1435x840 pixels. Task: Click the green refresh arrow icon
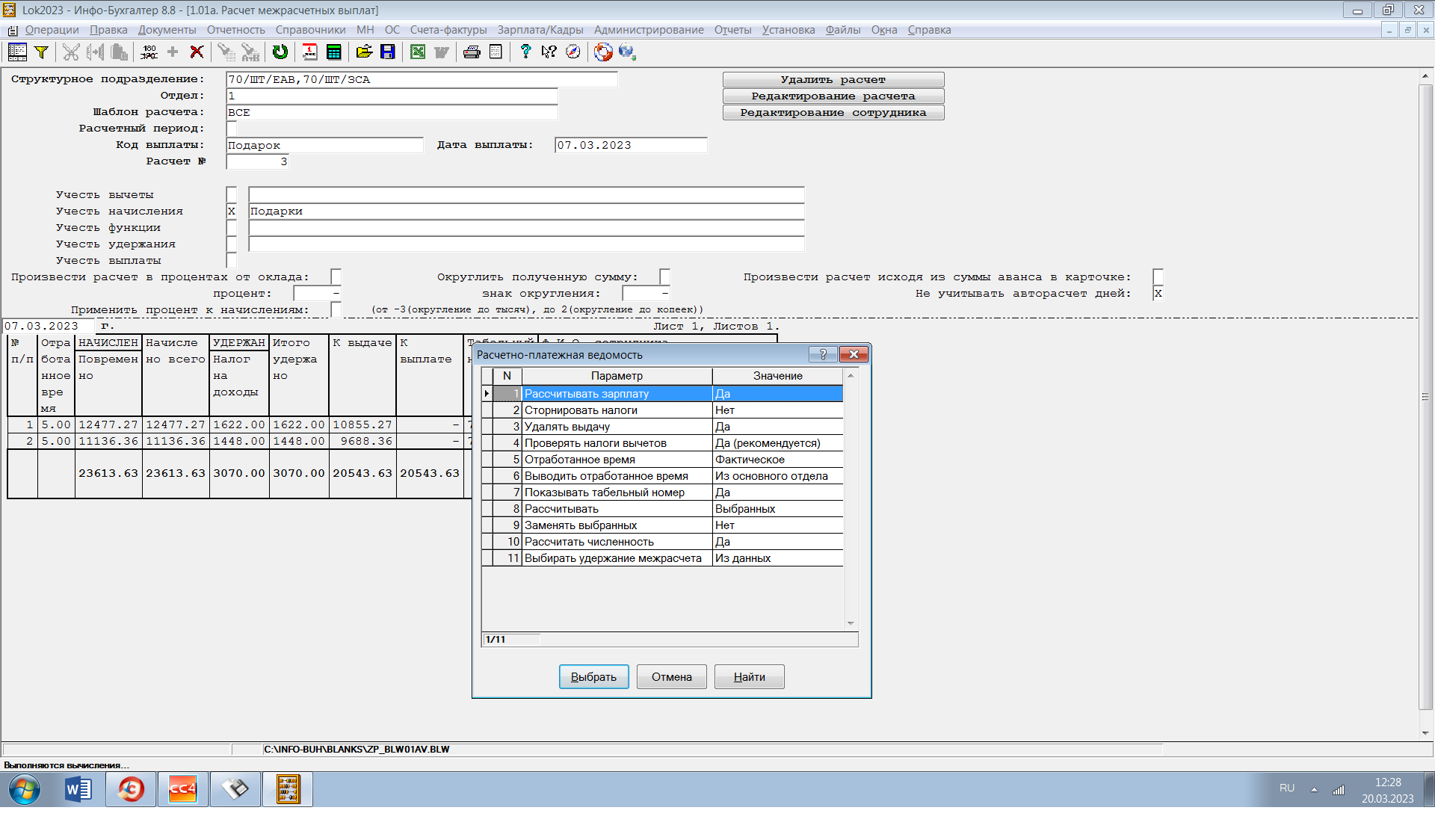coord(280,52)
